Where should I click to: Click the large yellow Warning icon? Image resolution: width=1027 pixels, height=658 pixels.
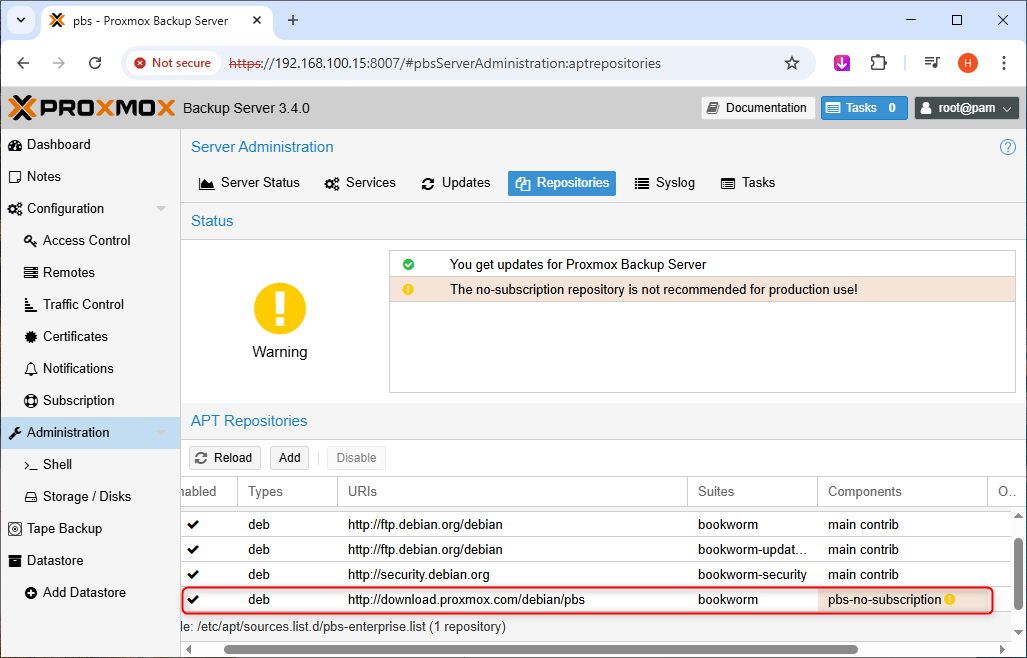coord(280,308)
